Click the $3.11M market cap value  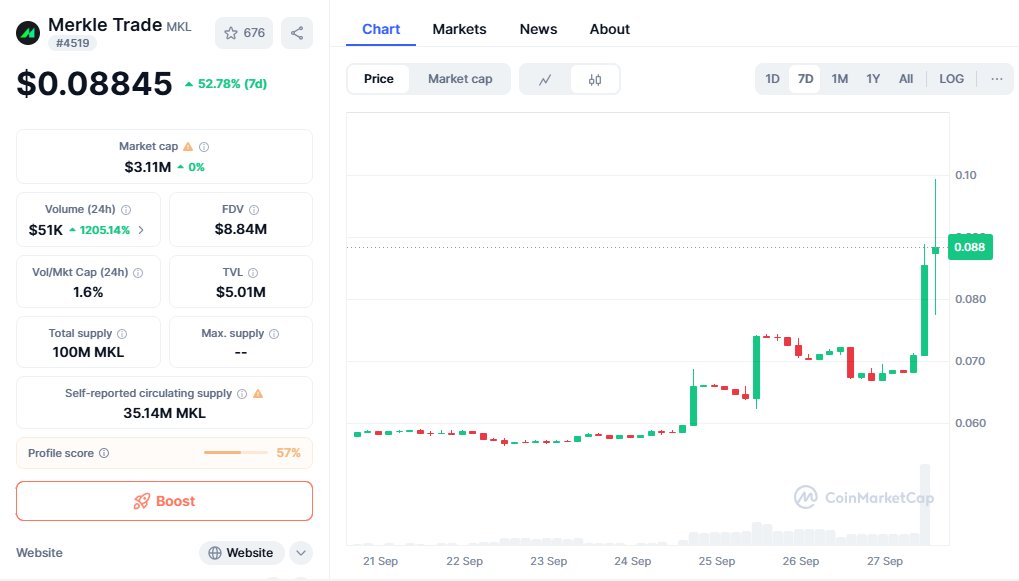coord(148,167)
